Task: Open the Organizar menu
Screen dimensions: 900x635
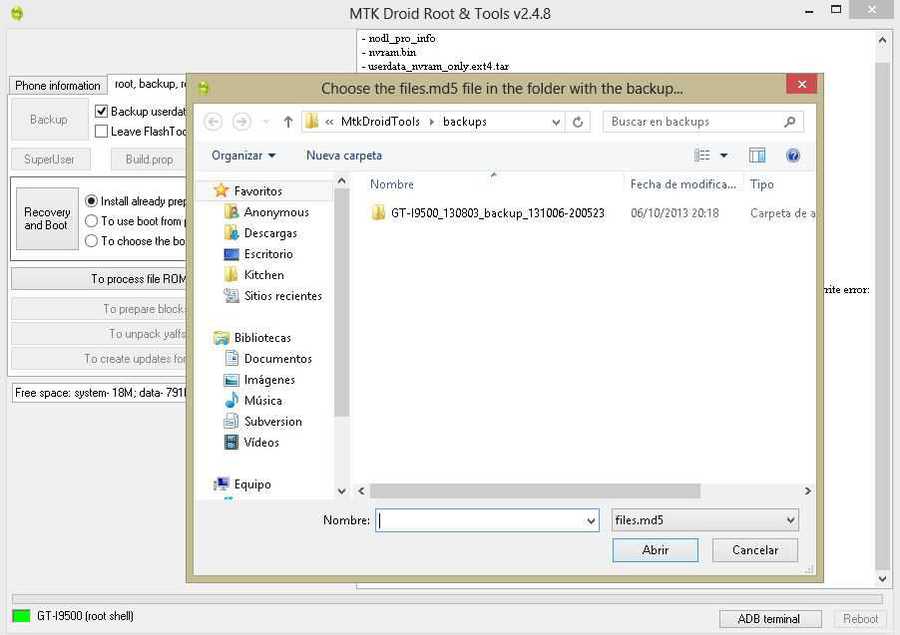Action: [243, 155]
